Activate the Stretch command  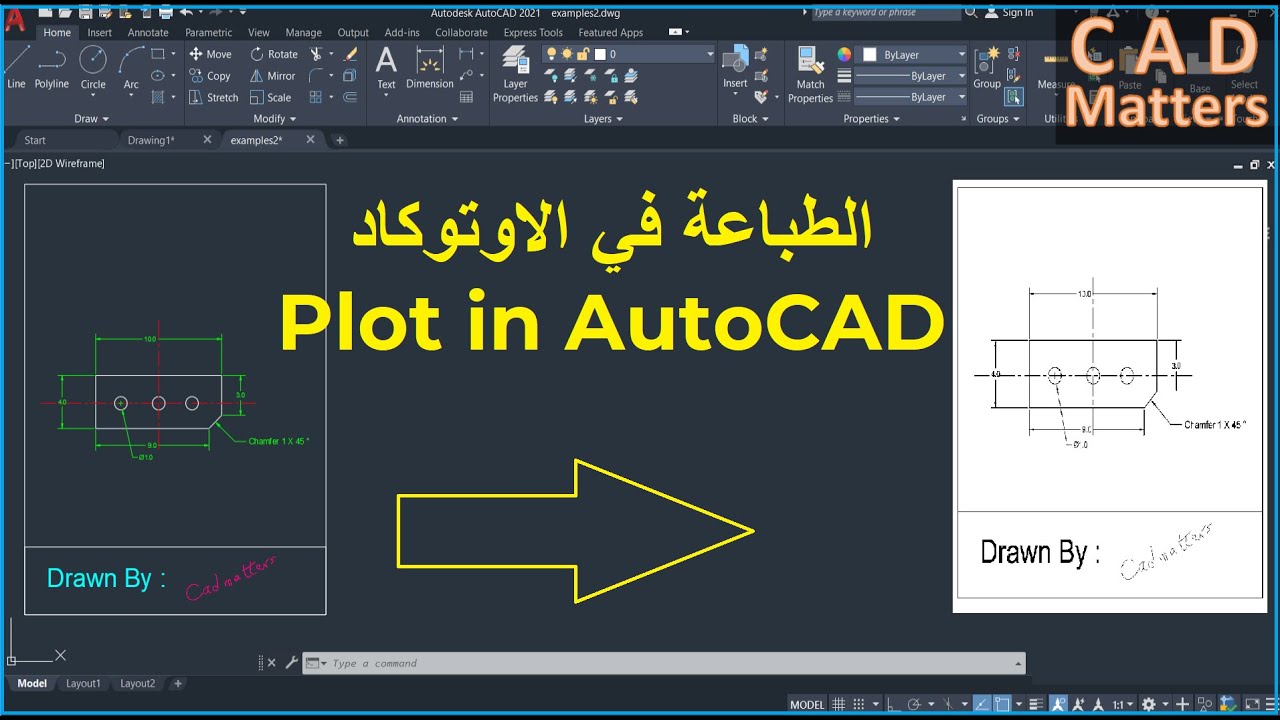tap(214, 97)
